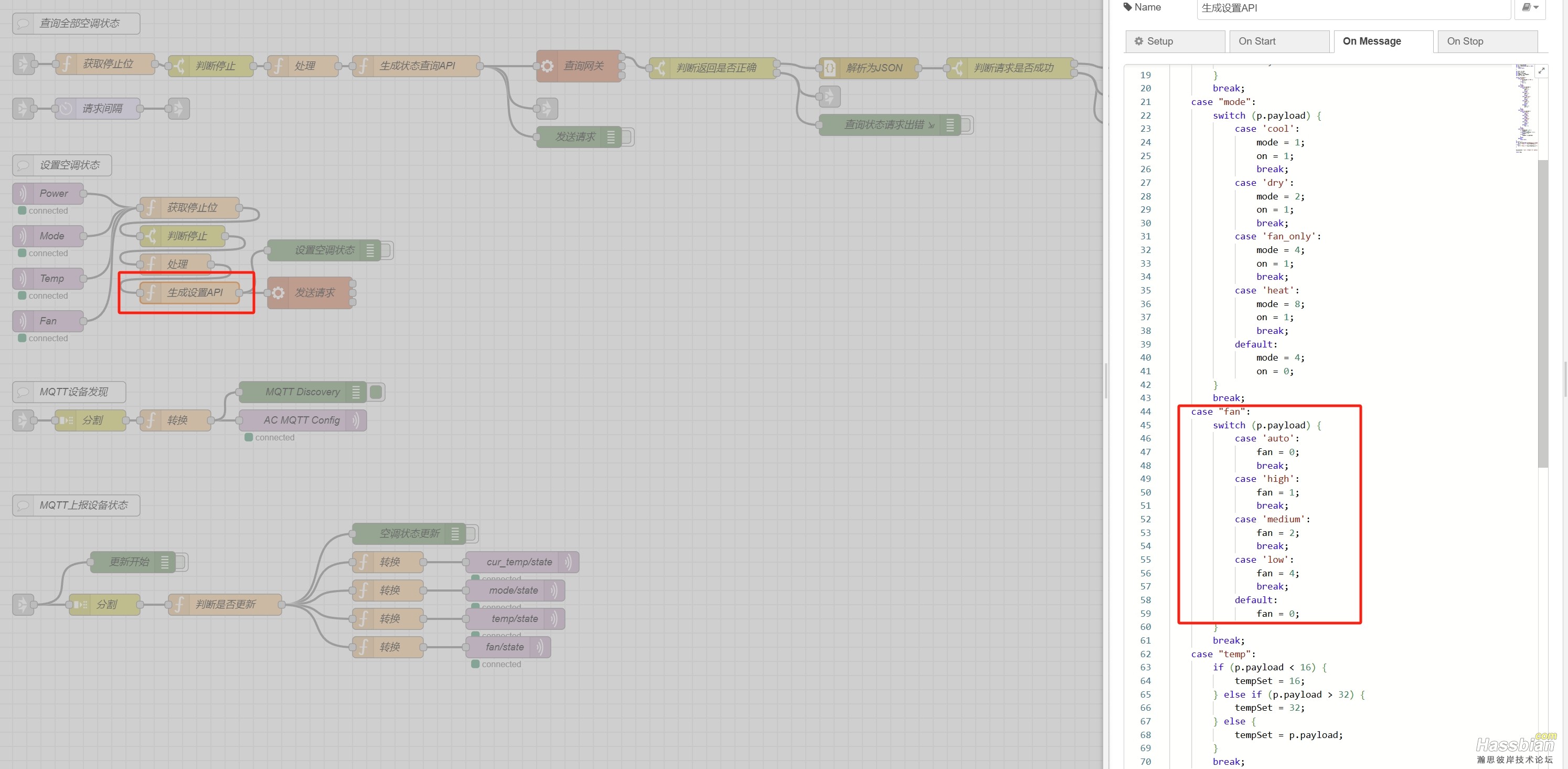The image size is (1568, 769).
Task: Toggle the MQTT Discovery debug node button
Action: click(377, 392)
